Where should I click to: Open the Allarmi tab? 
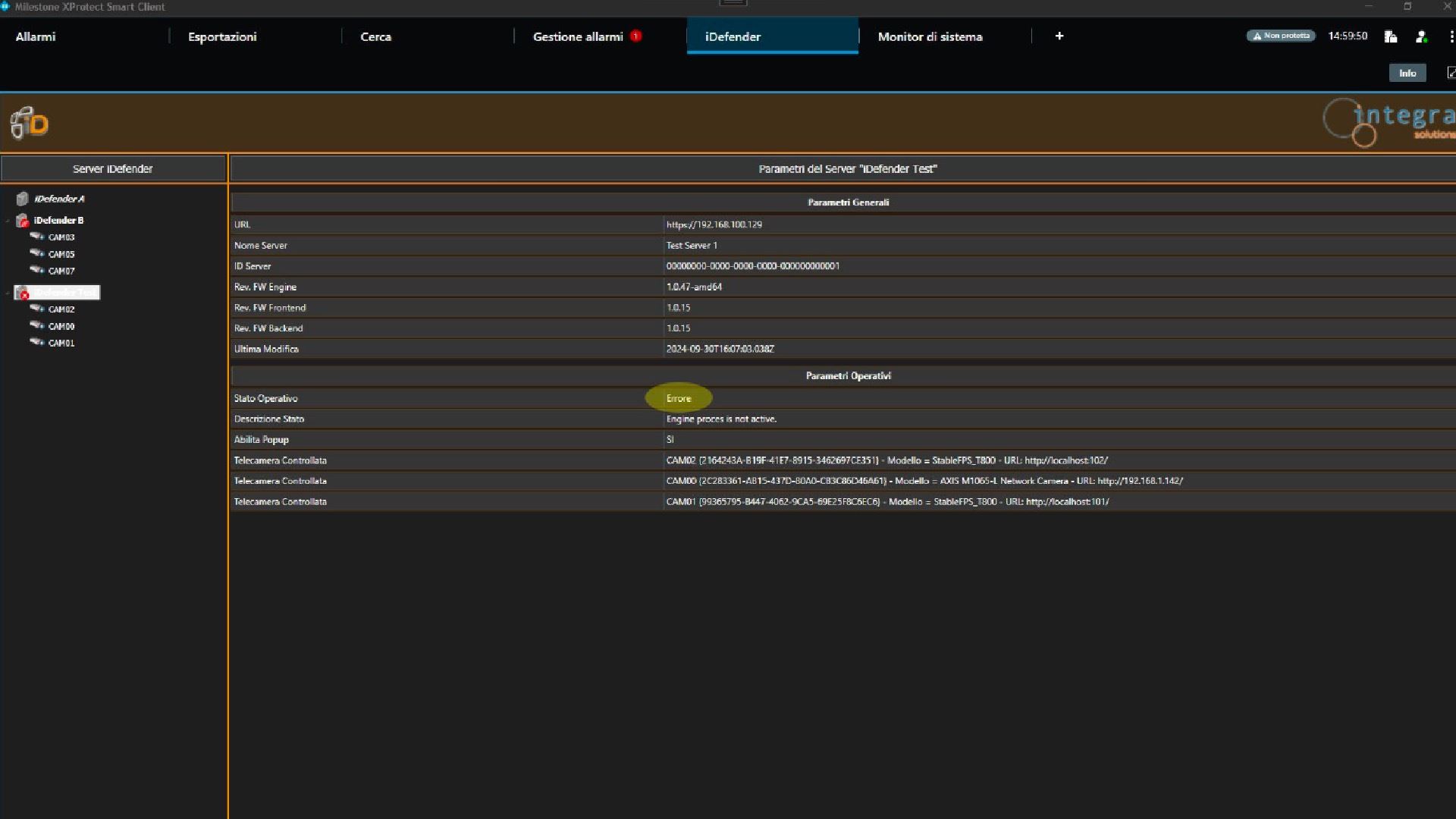[x=36, y=36]
